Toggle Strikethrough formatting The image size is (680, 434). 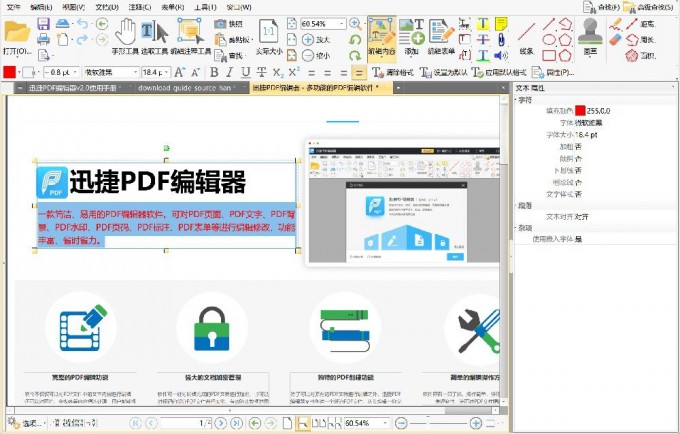click(x=262, y=72)
